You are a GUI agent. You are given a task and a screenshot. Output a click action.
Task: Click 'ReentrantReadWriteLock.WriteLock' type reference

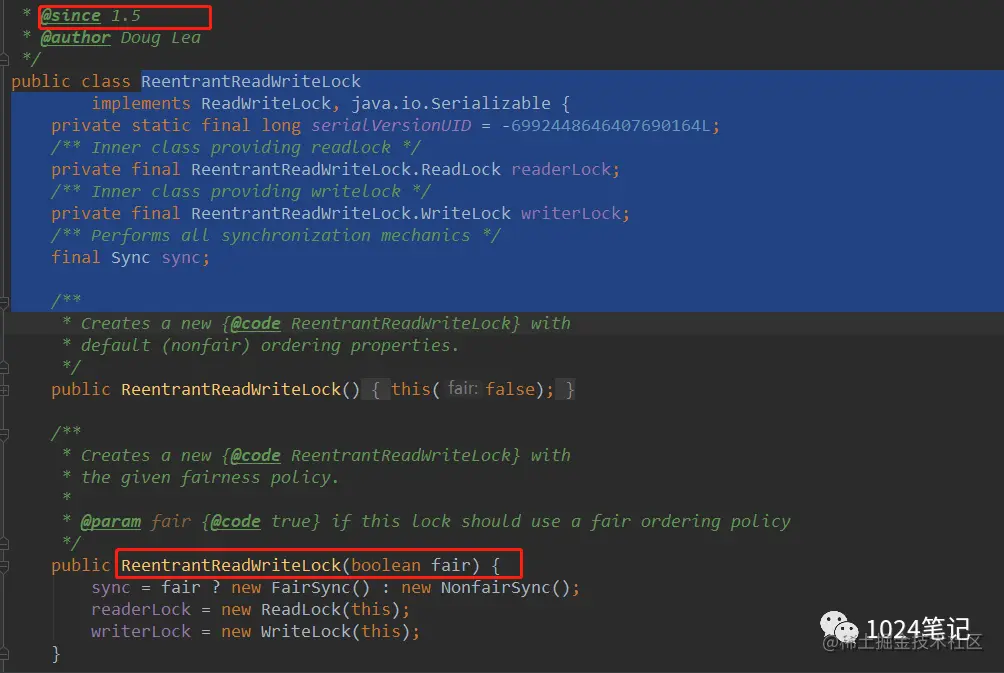pos(351,213)
